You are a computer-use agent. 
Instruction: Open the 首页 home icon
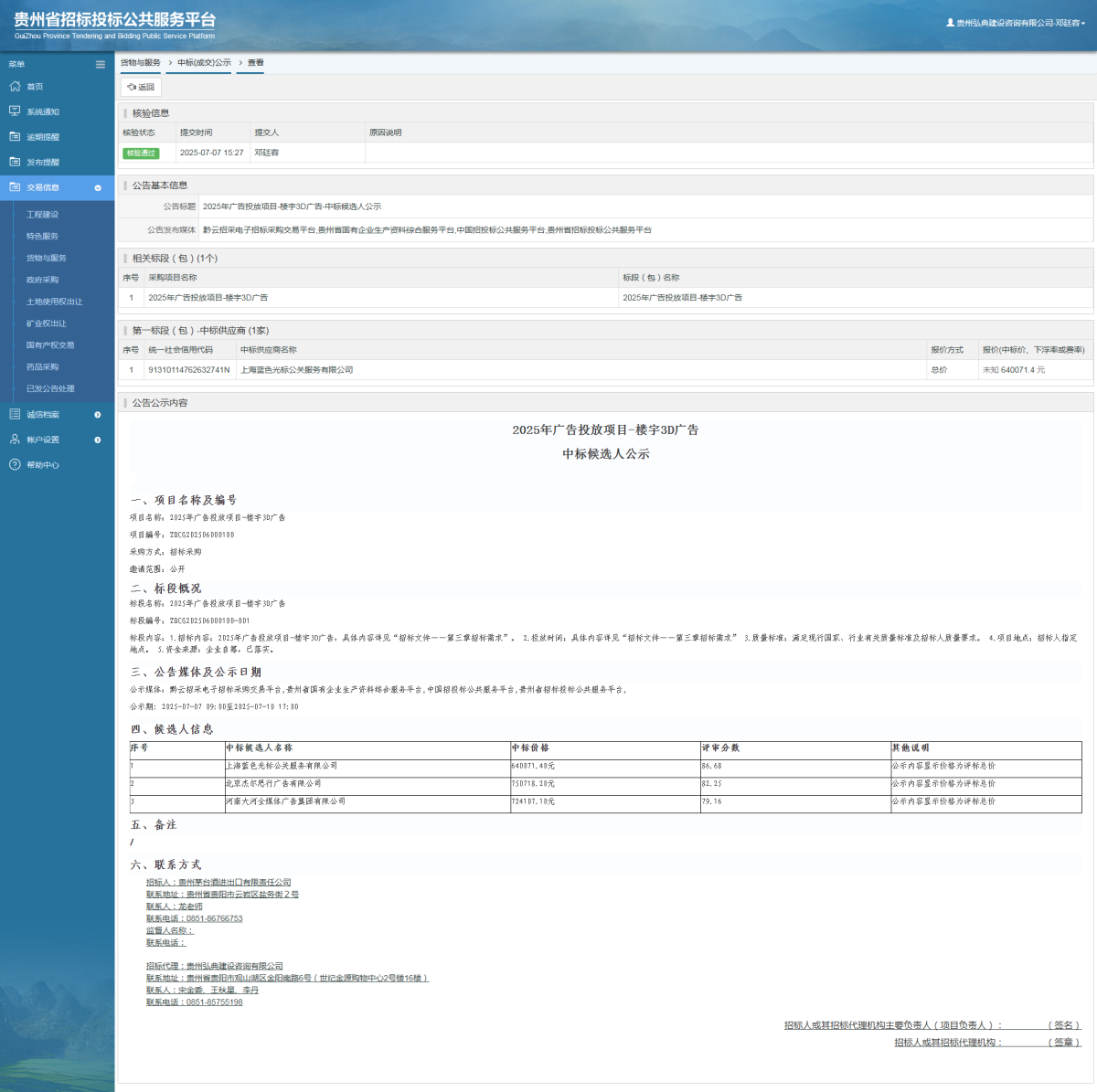(x=15, y=86)
